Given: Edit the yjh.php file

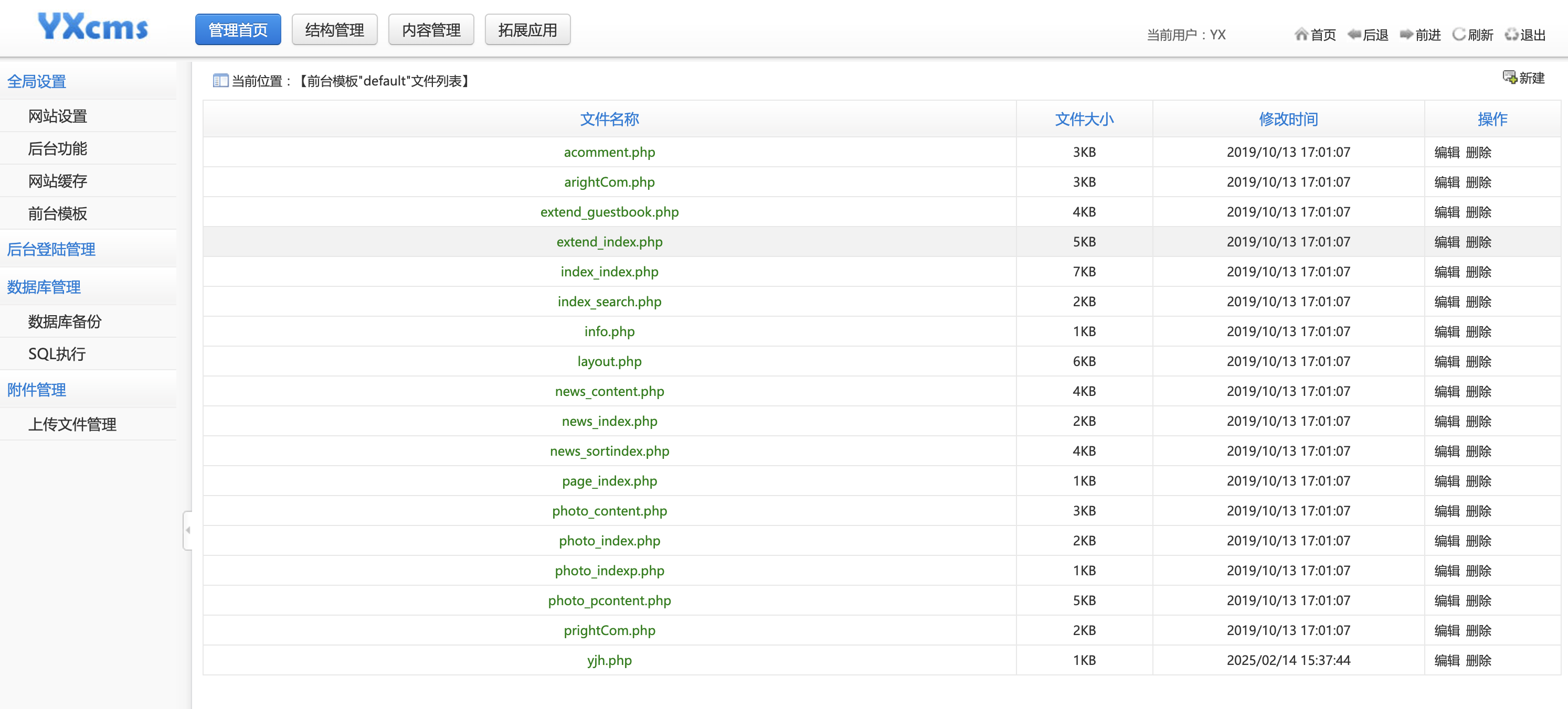Looking at the screenshot, I should point(1447,660).
